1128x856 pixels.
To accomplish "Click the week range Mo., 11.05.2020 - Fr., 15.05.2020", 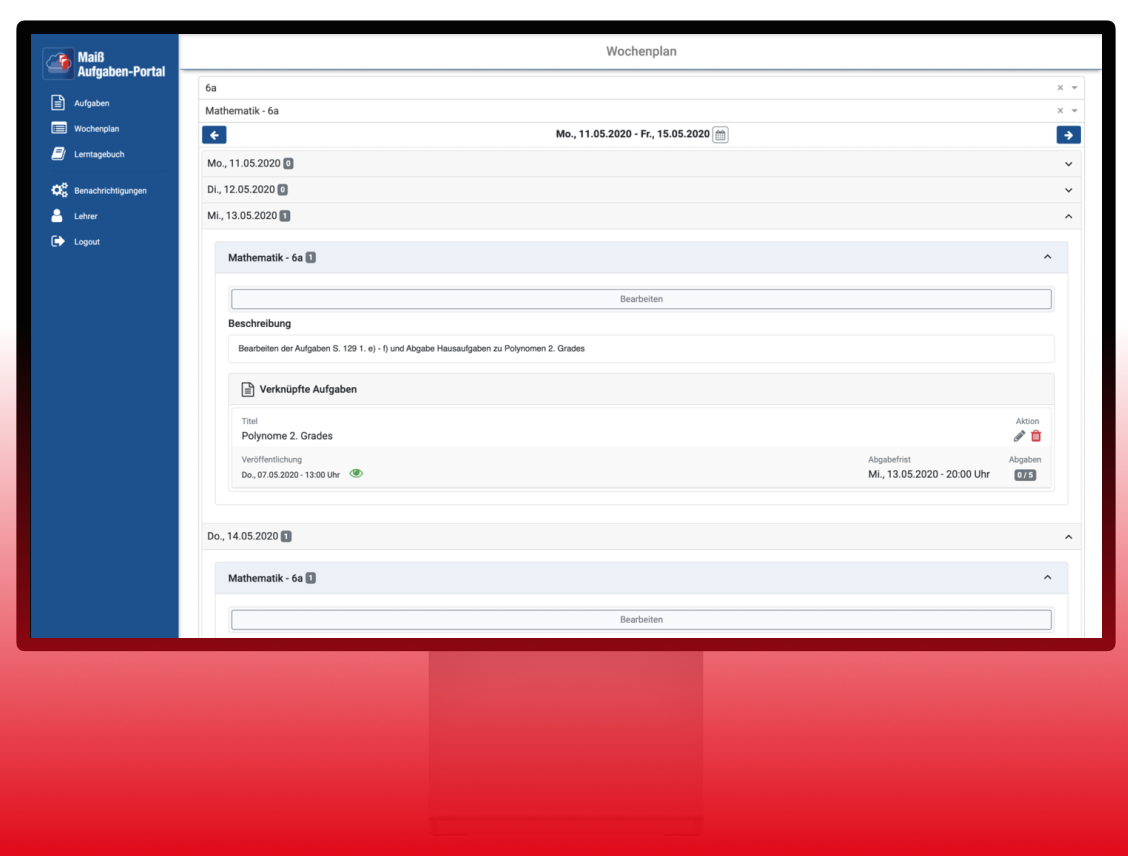I will tap(632, 134).
